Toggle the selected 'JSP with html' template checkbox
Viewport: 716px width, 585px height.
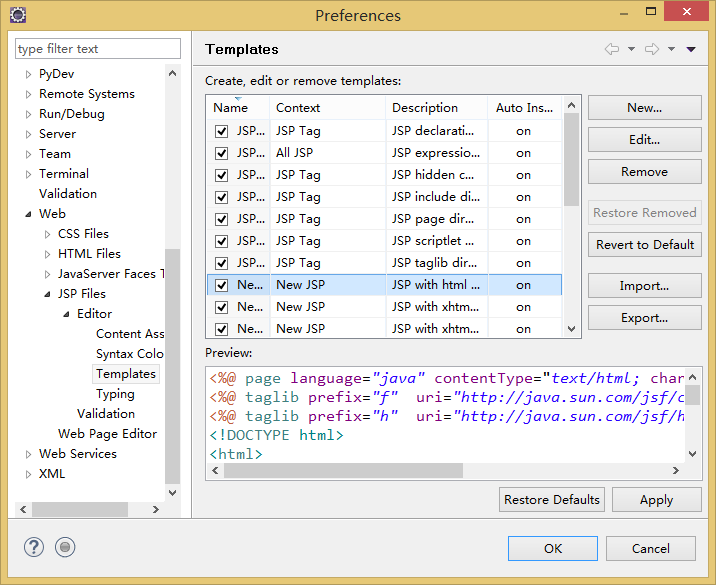[x=221, y=285]
